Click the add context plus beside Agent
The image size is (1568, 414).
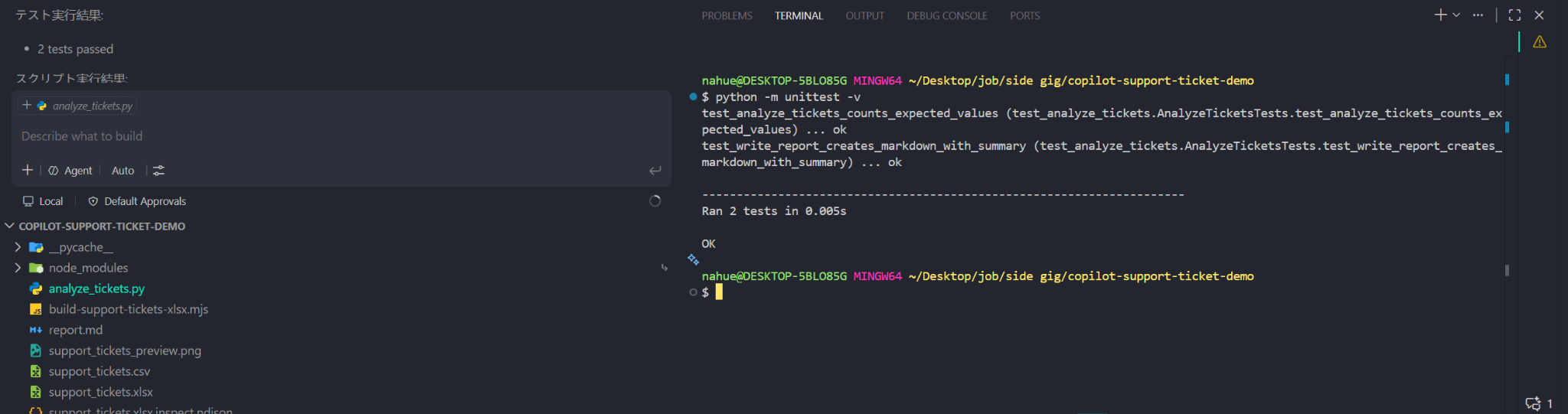coord(28,170)
